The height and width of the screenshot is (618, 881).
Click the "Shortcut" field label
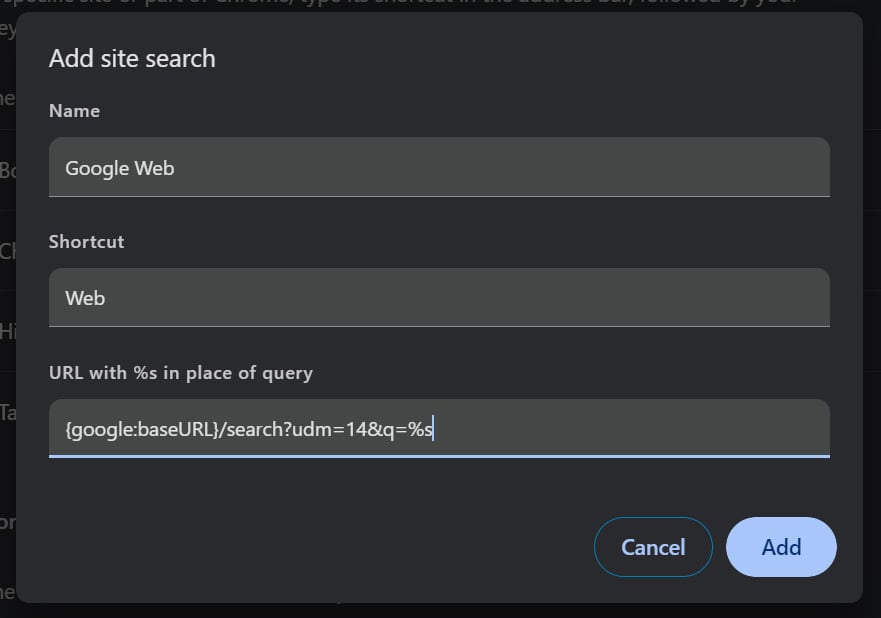coord(86,242)
